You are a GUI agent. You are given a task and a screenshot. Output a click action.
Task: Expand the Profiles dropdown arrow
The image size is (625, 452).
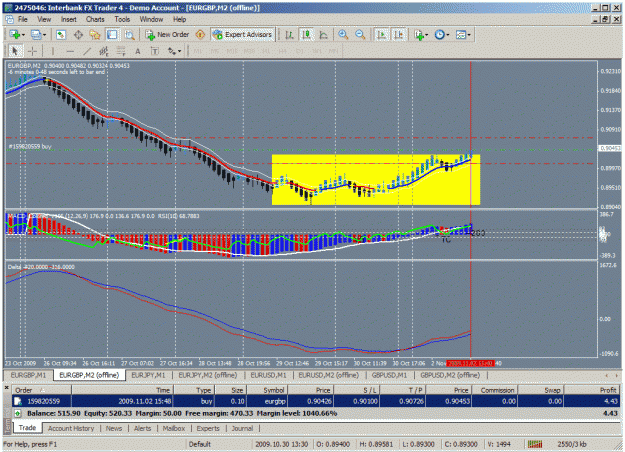(x=44, y=35)
